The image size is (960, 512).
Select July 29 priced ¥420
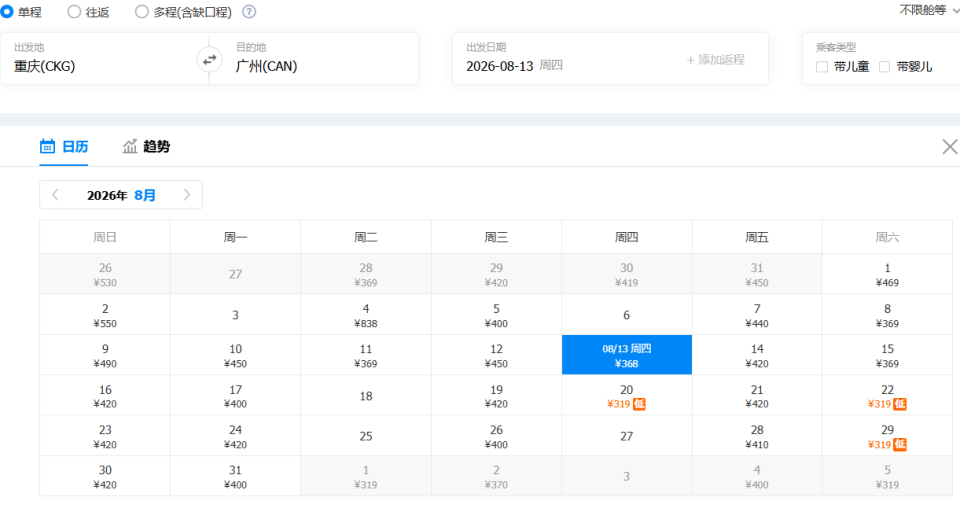click(496, 274)
